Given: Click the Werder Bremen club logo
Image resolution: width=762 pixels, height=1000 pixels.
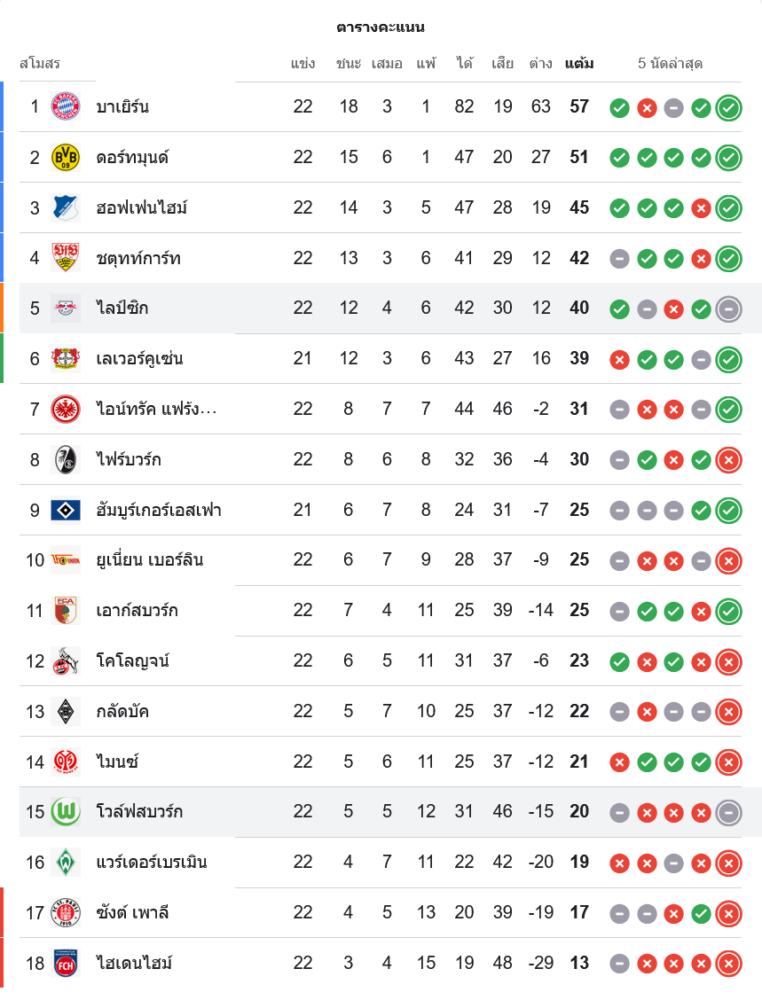Looking at the screenshot, I should (x=65, y=862).
